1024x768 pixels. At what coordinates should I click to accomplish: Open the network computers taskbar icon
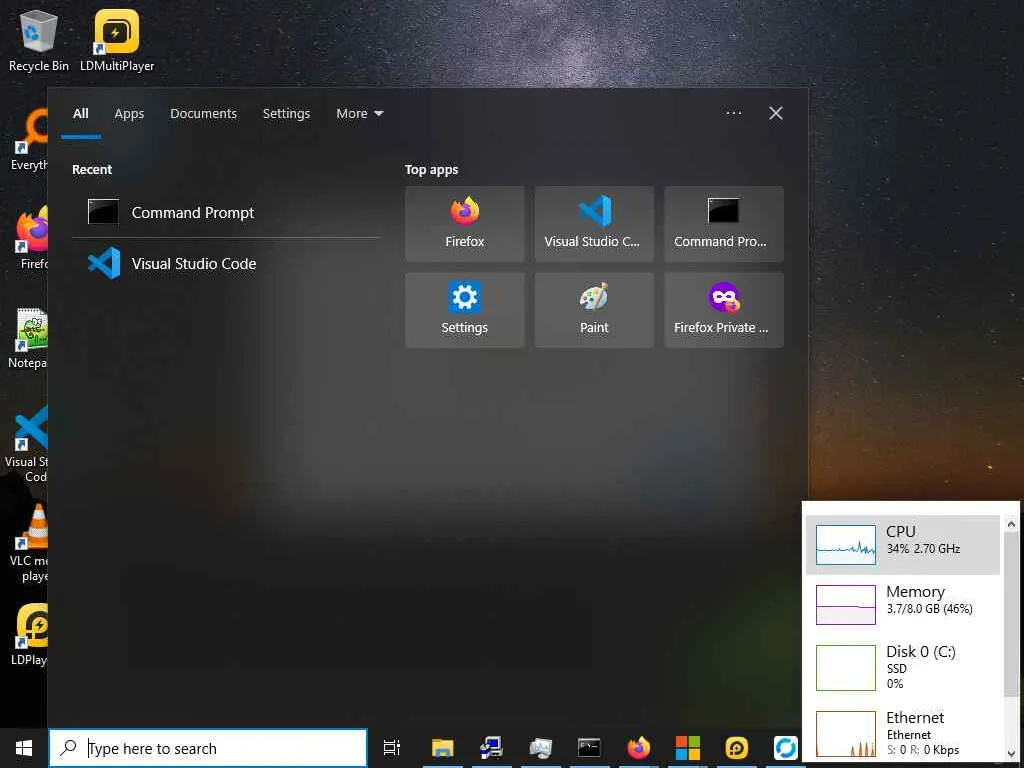click(491, 748)
